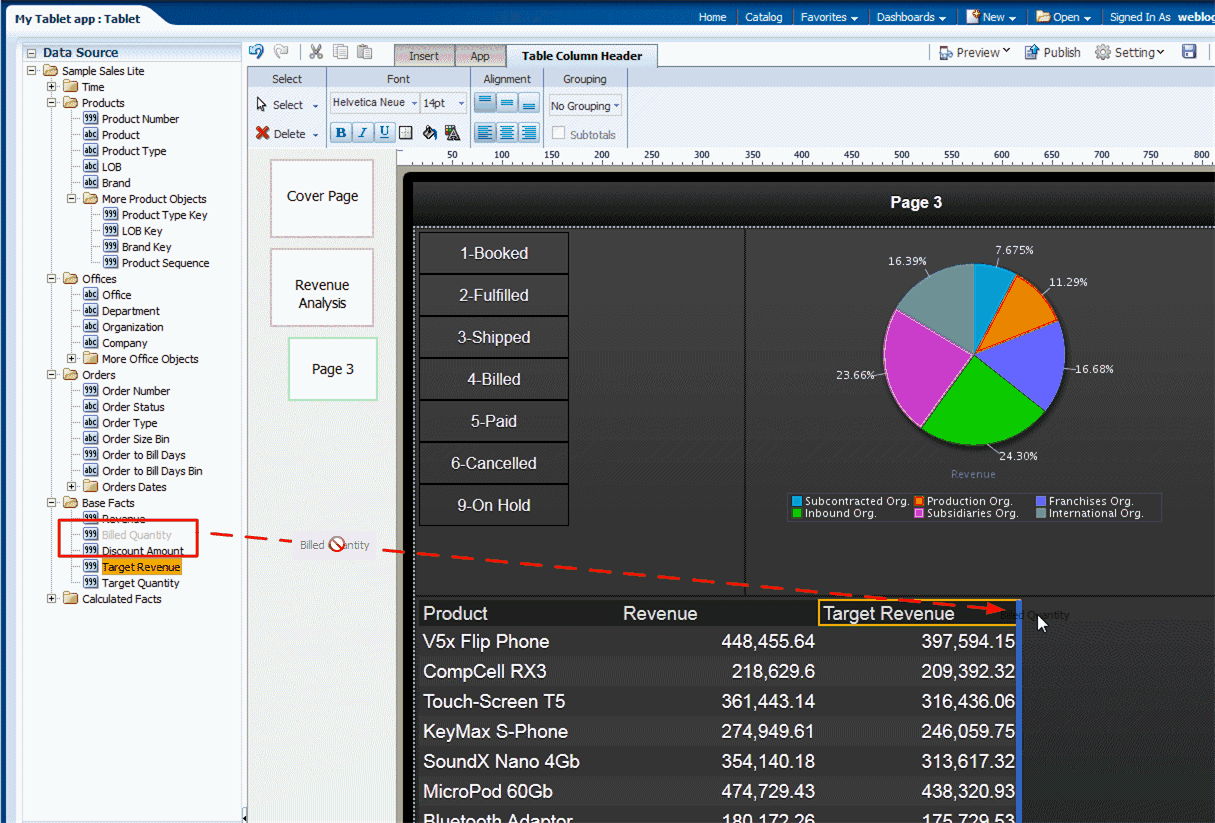The height and width of the screenshot is (823, 1215).
Task: Click the Paste clipboard icon
Action: pos(365,52)
